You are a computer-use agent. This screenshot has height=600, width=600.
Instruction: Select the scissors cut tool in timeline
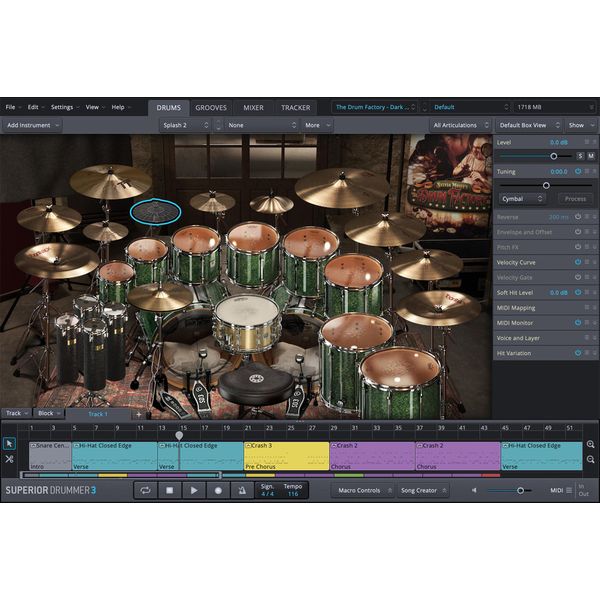[x=9, y=459]
